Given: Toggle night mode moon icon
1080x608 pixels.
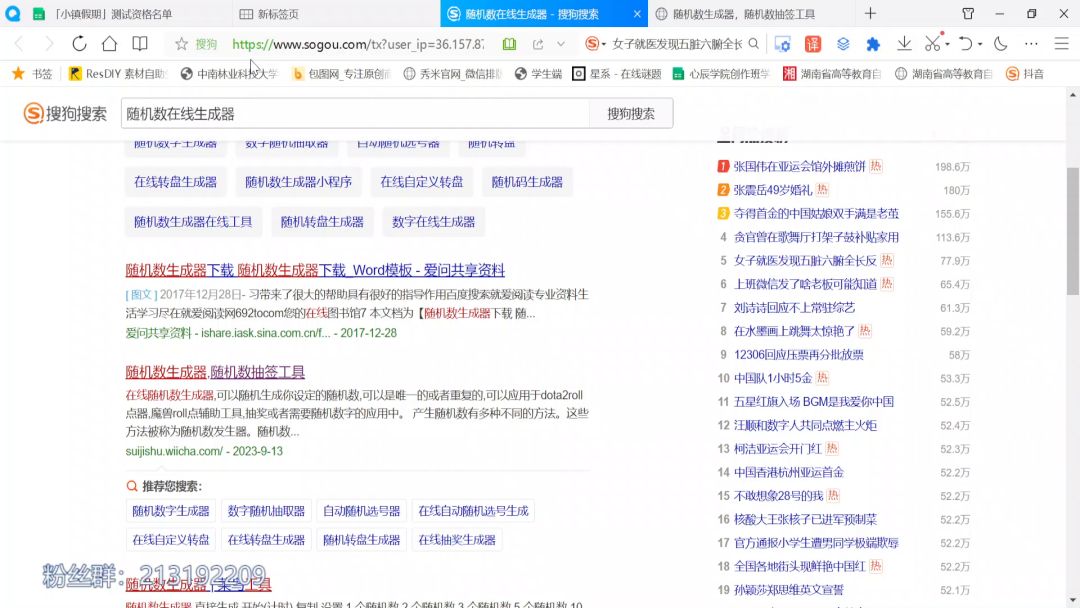Looking at the screenshot, I should point(1000,44).
